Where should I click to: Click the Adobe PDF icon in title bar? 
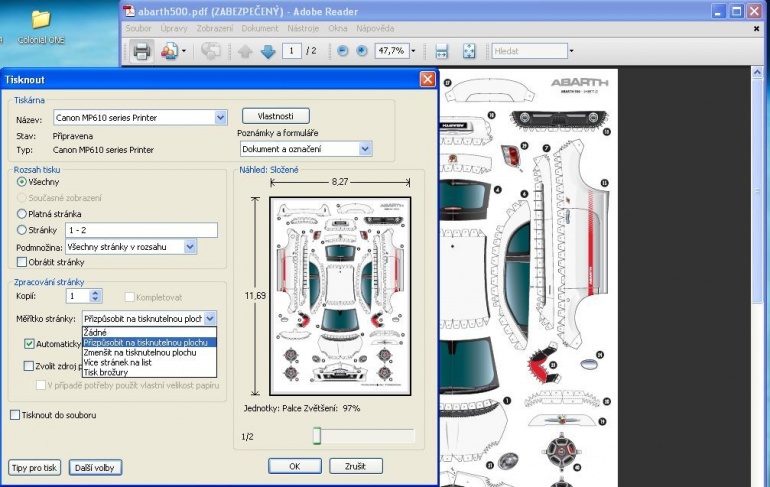(129, 11)
